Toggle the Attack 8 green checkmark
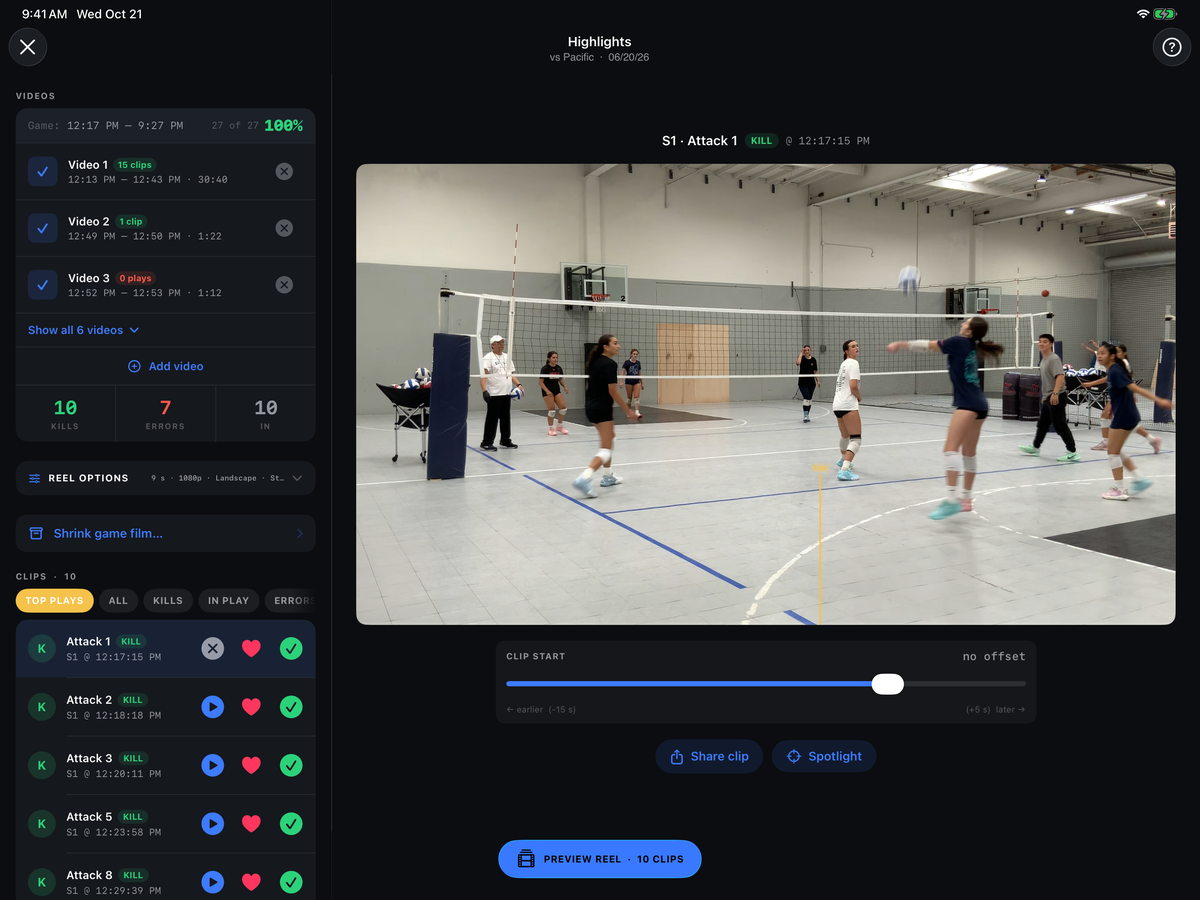The image size is (1200, 900). (x=291, y=882)
